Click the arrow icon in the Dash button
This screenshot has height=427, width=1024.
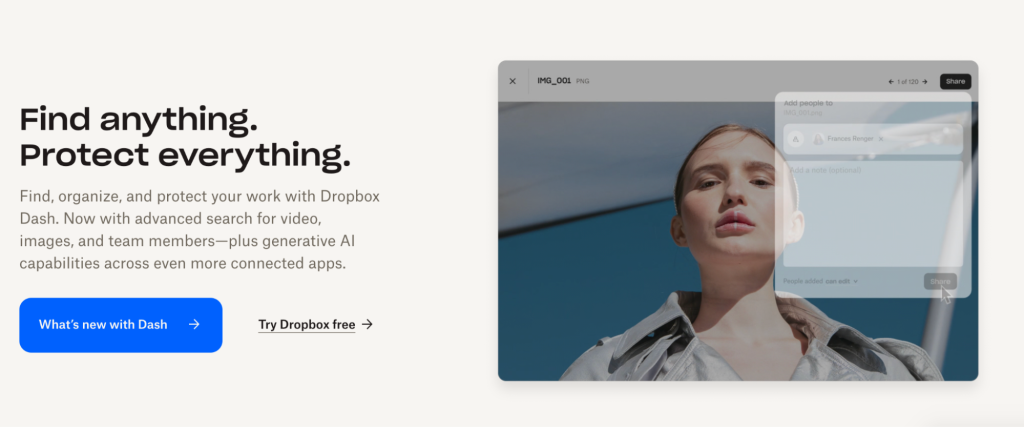(x=194, y=325)
